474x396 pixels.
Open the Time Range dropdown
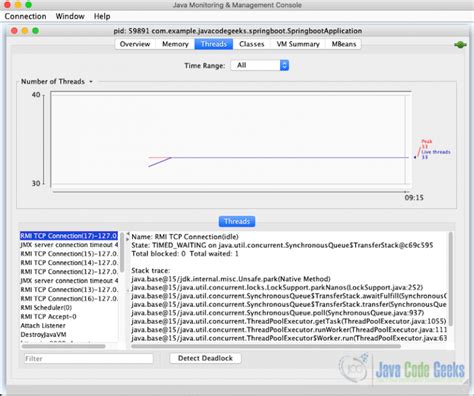click(x=260, y=65)
